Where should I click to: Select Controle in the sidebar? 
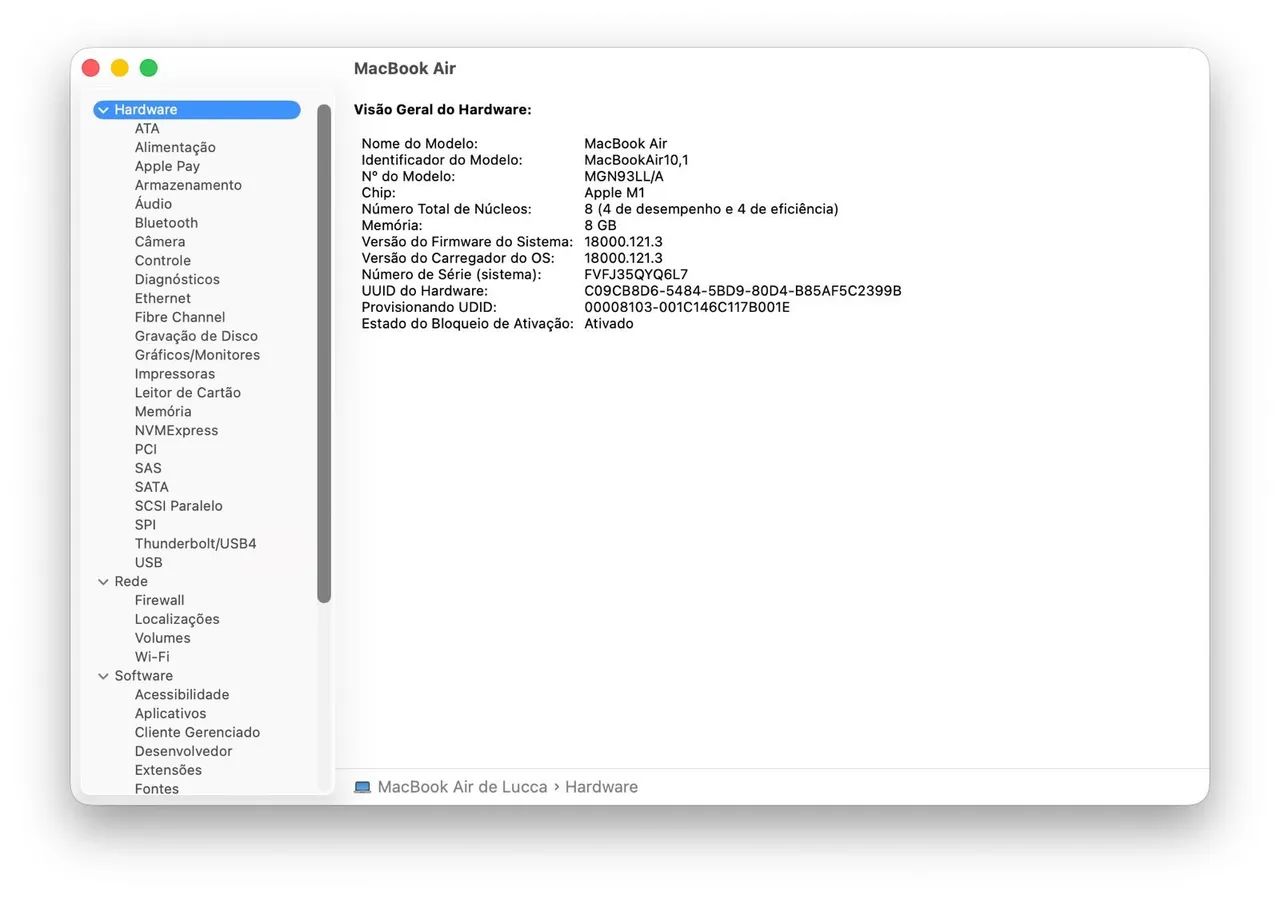pos(163,261)
